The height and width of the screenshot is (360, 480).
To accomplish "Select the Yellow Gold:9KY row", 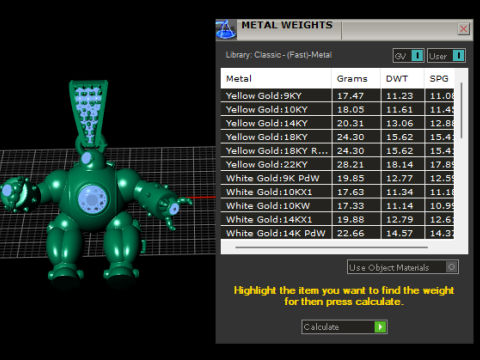I will coord(337,96).
